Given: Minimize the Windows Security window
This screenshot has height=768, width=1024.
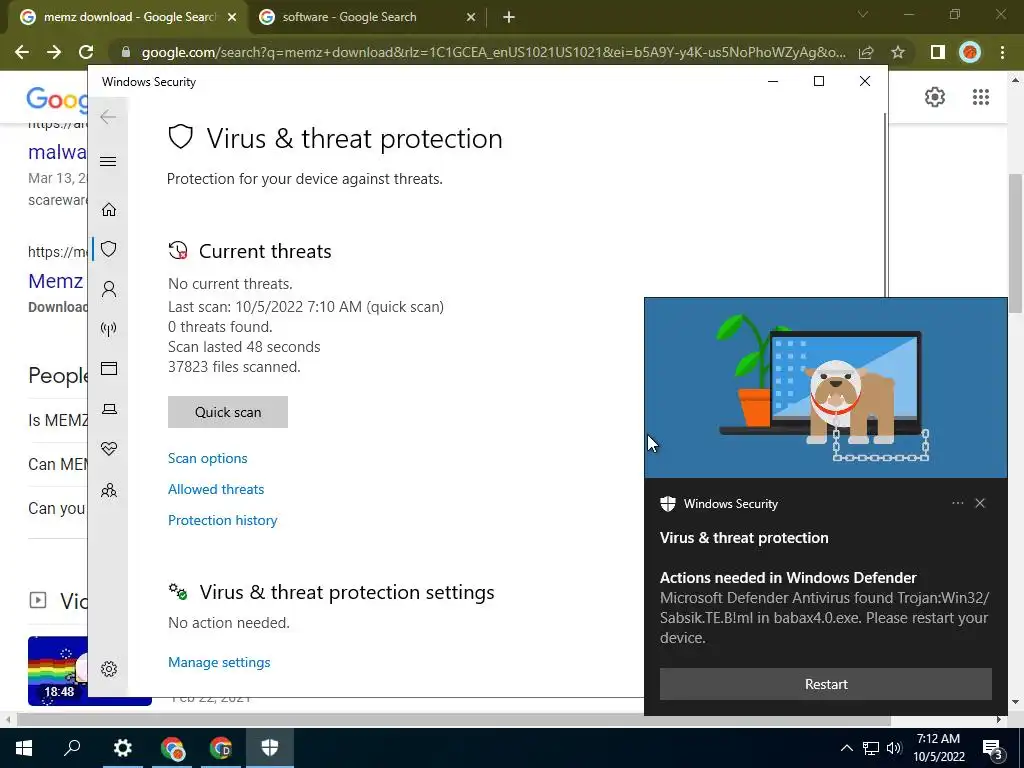Looking at the screenshot, I should point(773,81).
